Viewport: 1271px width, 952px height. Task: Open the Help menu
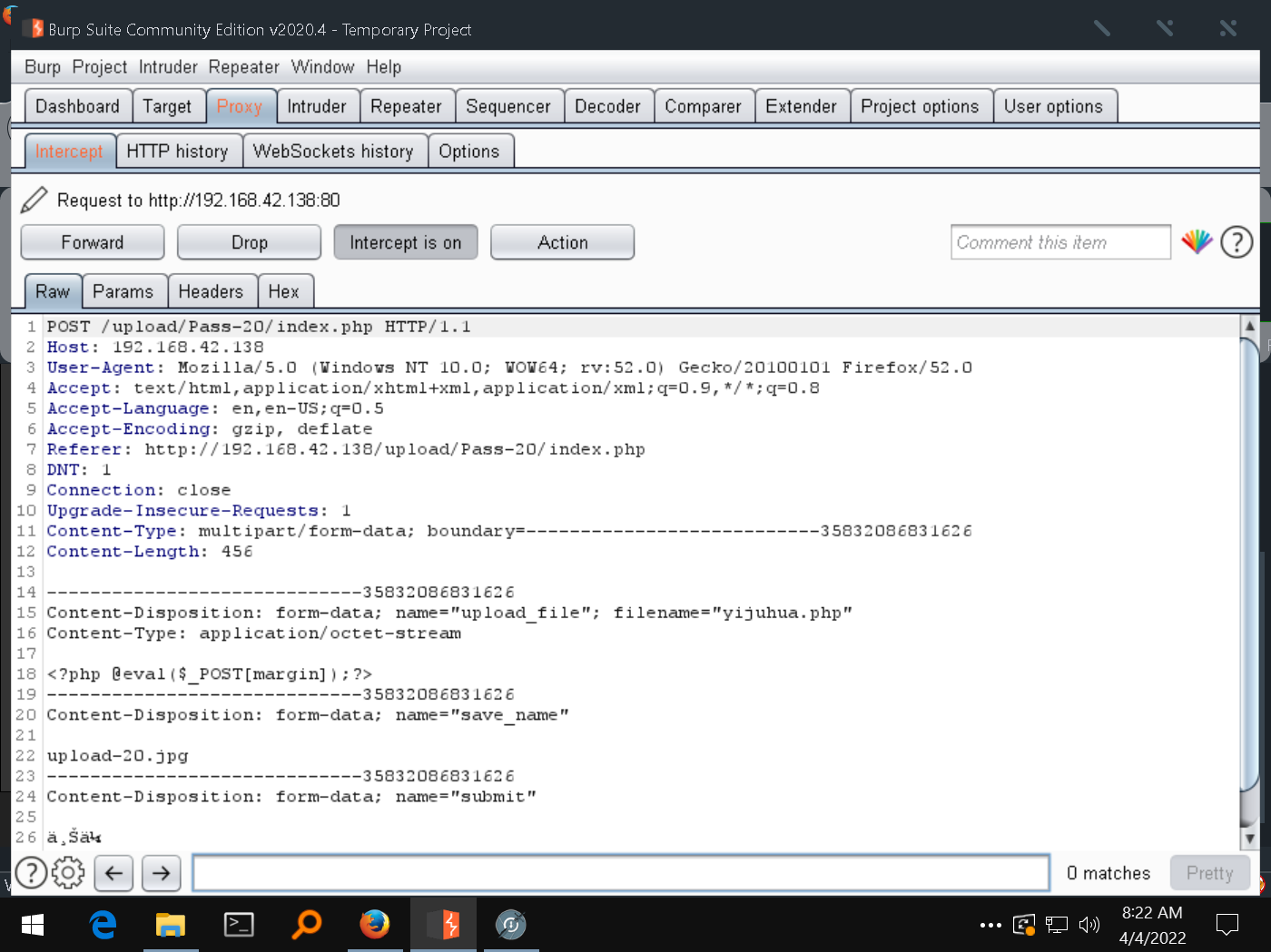coord(384,67)
